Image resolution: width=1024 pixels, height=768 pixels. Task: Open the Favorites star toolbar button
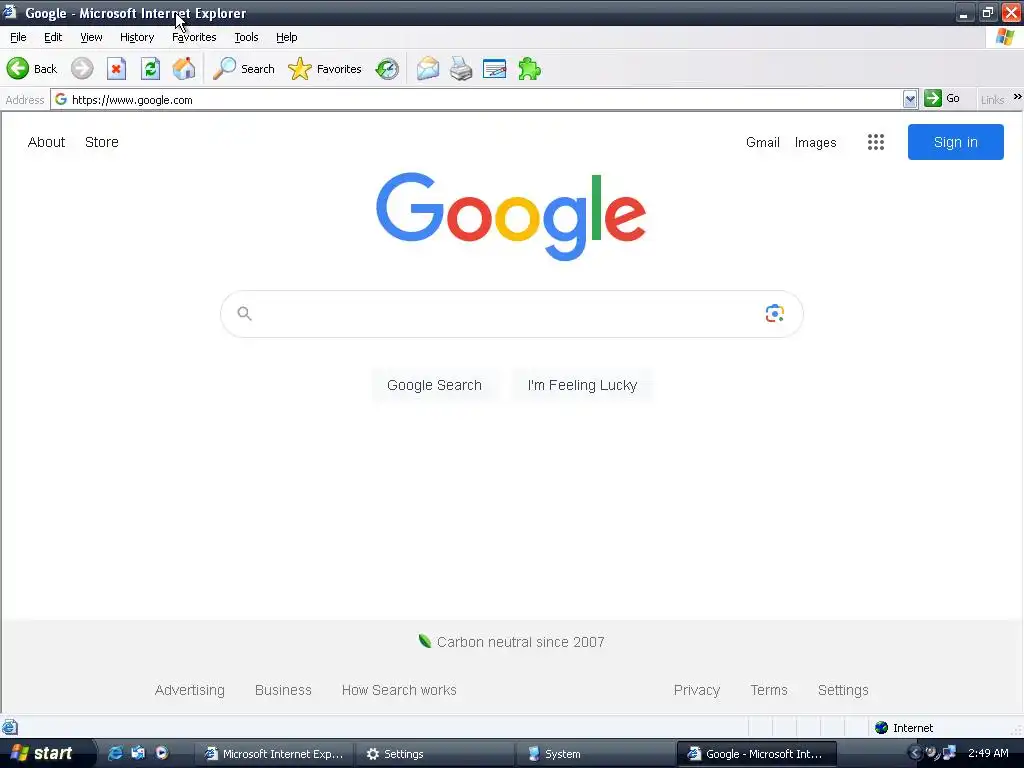pos(325,69)
